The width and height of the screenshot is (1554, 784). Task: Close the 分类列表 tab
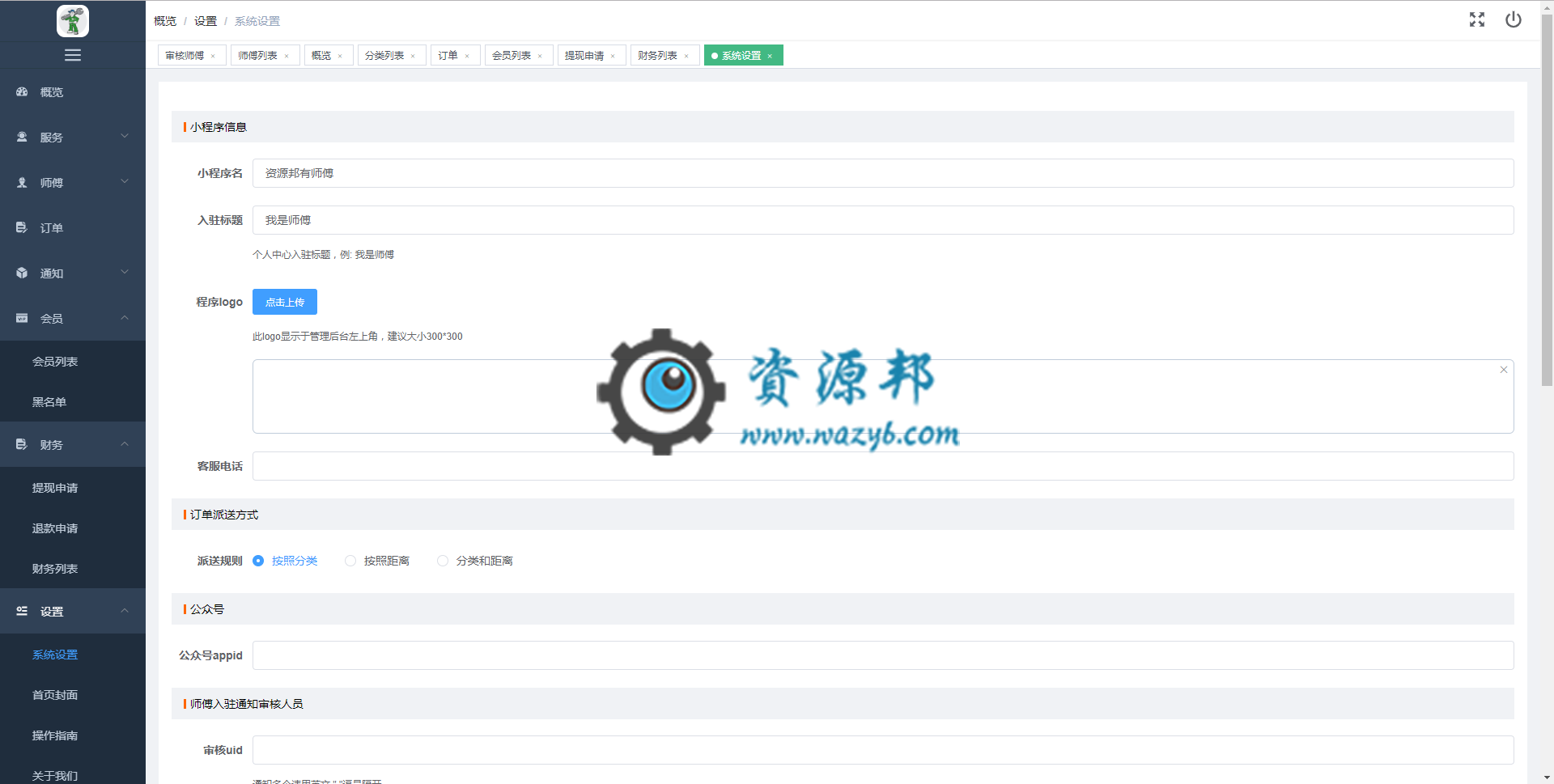[413, 56]
